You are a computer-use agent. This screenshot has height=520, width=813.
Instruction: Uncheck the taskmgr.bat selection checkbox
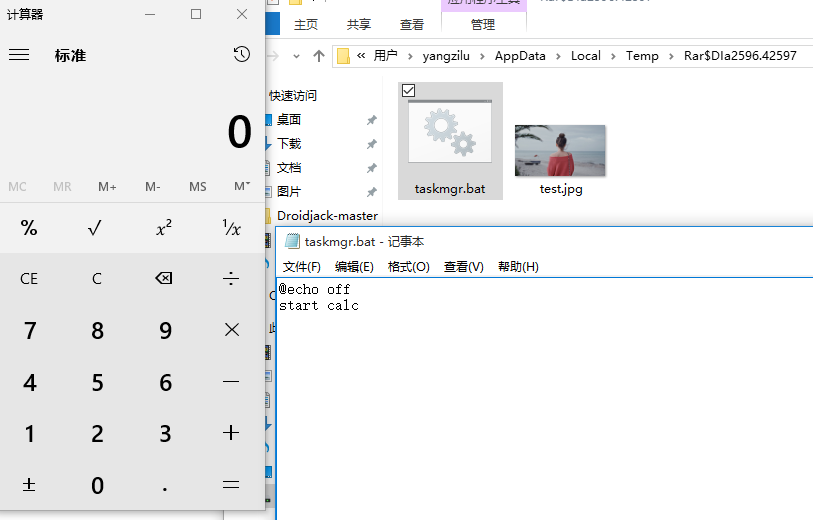409,91
